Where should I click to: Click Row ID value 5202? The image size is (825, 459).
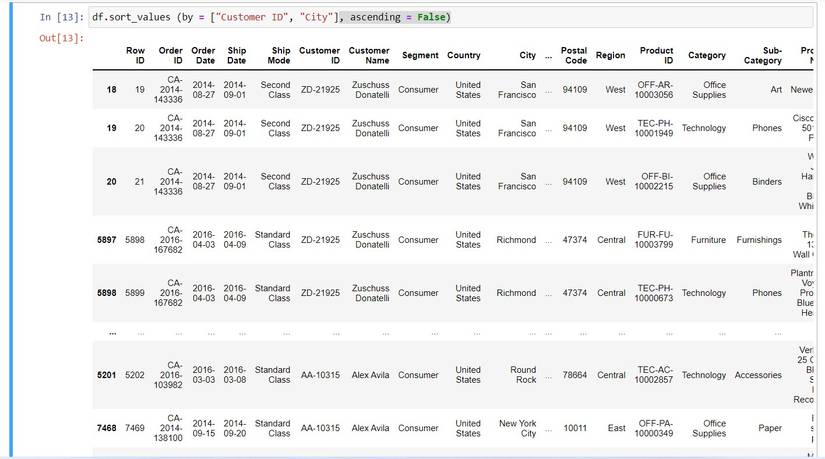[x=135, y=375]
